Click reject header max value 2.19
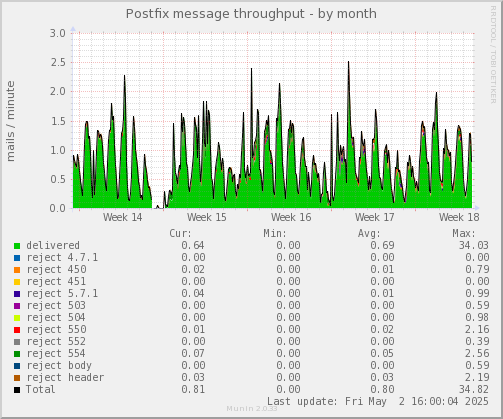 [x=477, y=378]
